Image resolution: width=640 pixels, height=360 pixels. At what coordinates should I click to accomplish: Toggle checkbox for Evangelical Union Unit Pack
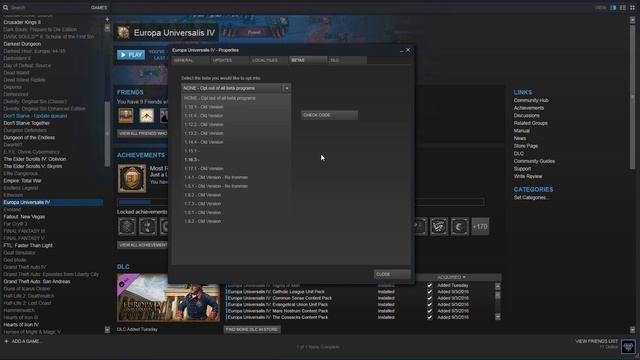click(429, 304)
